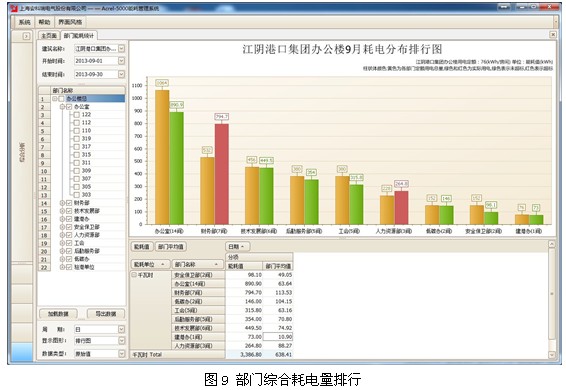Click the 导出数据 button
Viewport: 566px width, 390px height.
(x=106, y=314)
